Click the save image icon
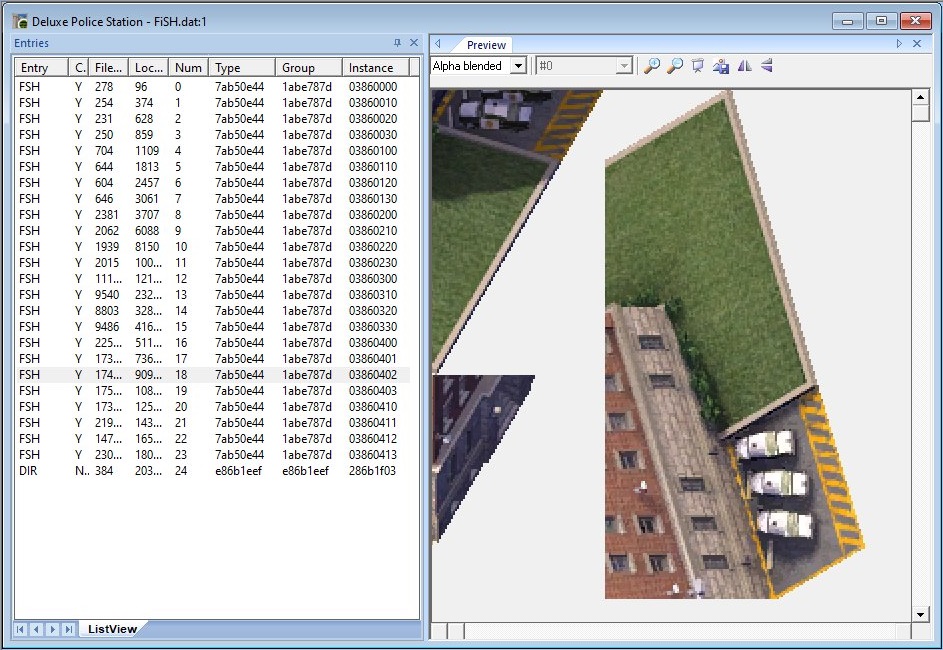Viewport: 943px width, 650px height. (x=720, y=66)
